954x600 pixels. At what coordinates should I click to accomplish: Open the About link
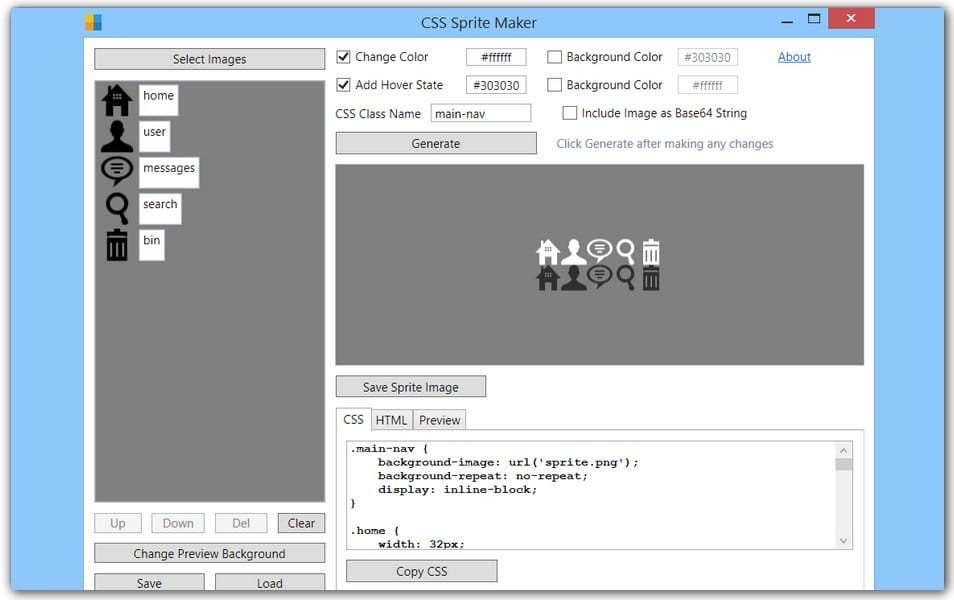[x=793, y=56]
